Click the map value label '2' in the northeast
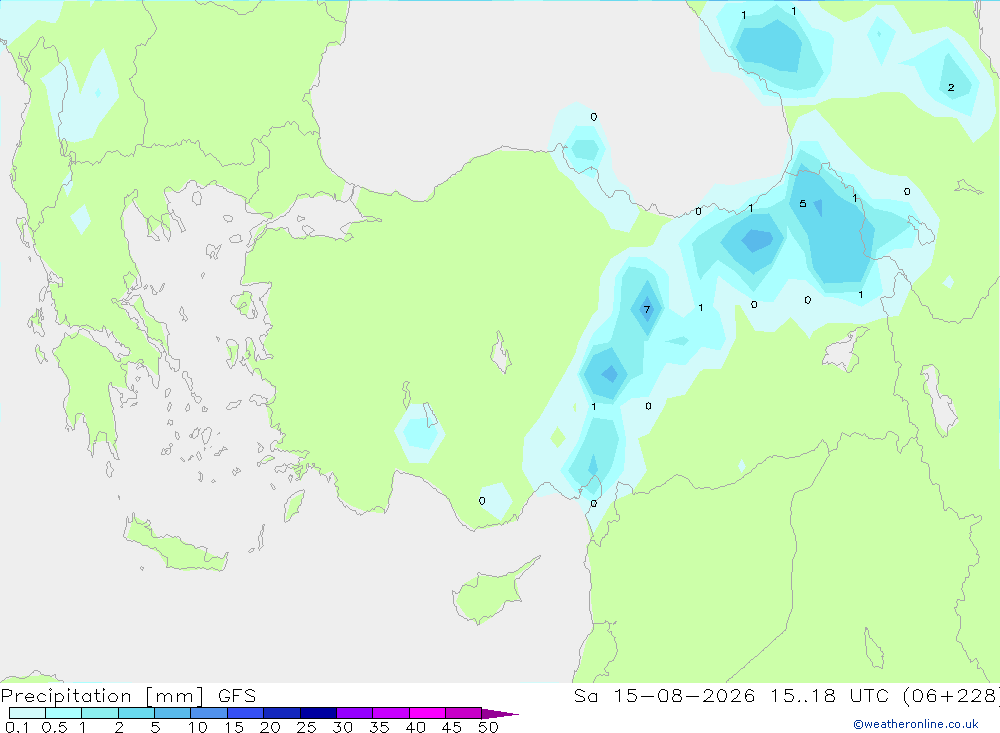 coord(951,87)
